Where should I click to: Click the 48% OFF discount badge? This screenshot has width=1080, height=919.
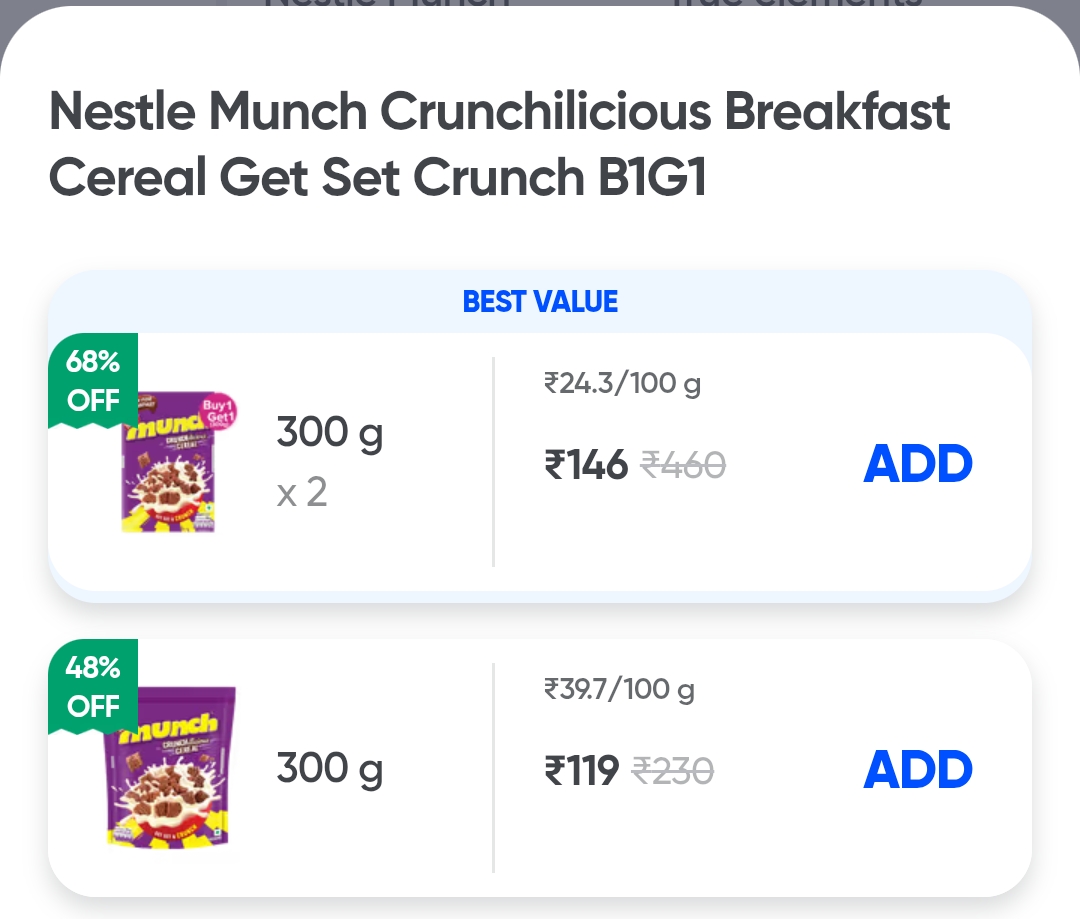(93, 686)
